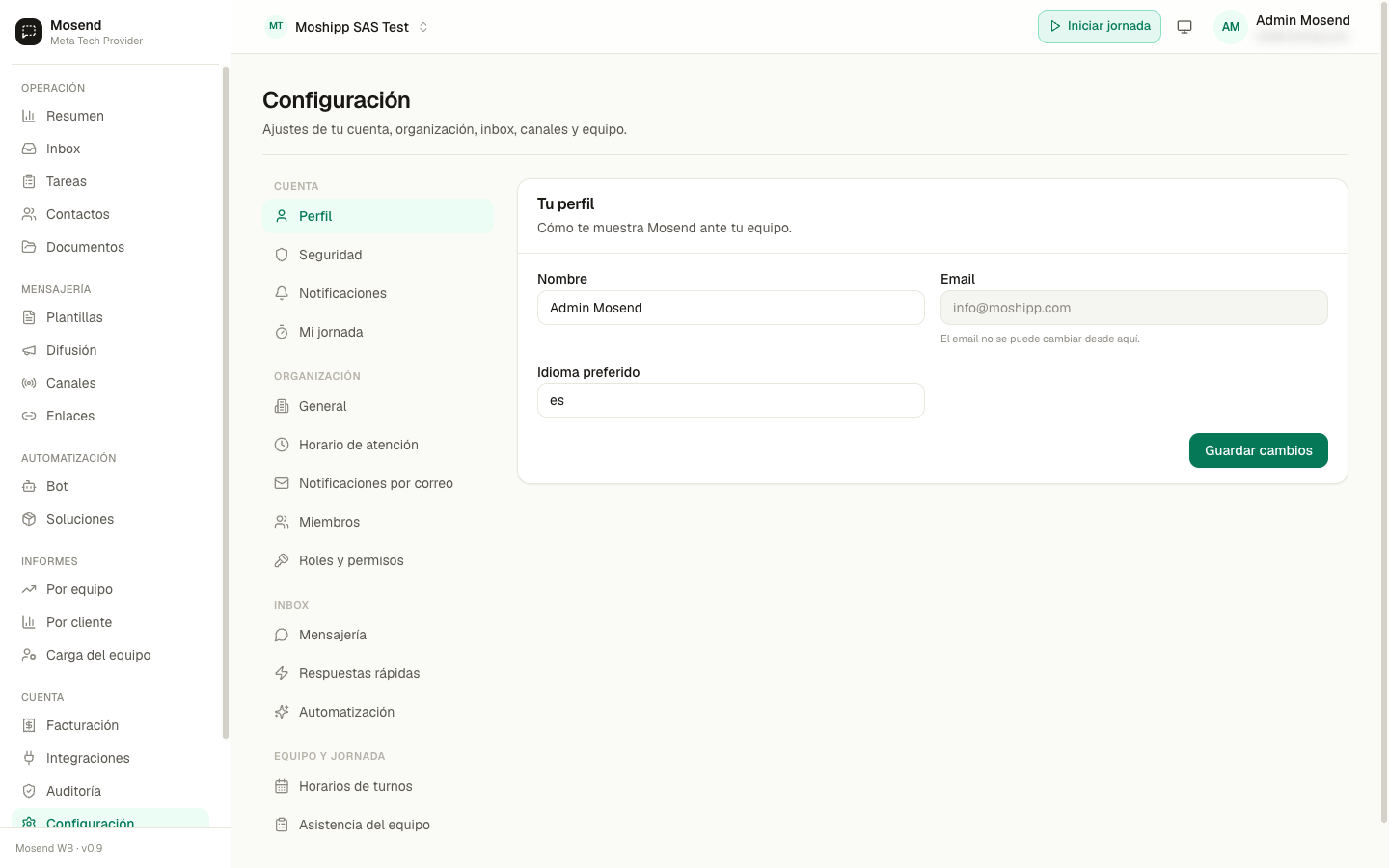The height and width of the screenshot is (868, 1389).
Task: Open Inbox from the sidebar
Action: [x=110, y=149]
